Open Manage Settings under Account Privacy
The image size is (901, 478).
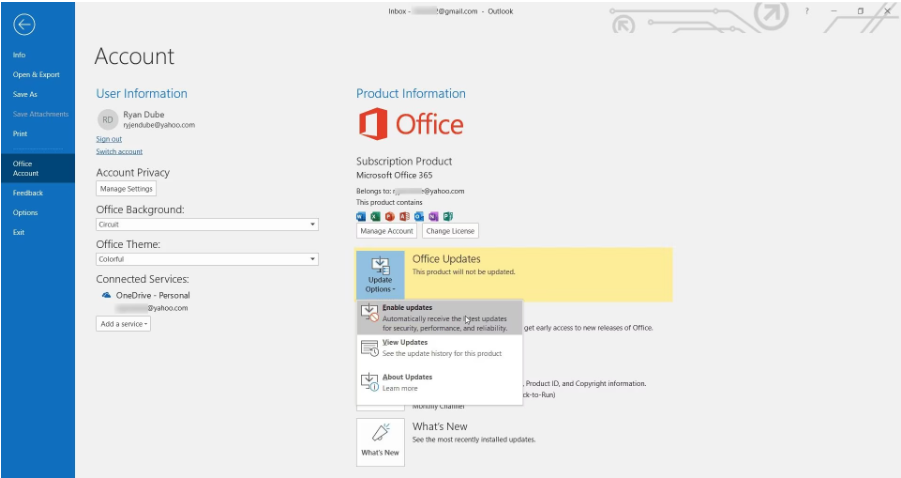pyautogui.click(x=126, y=188)
